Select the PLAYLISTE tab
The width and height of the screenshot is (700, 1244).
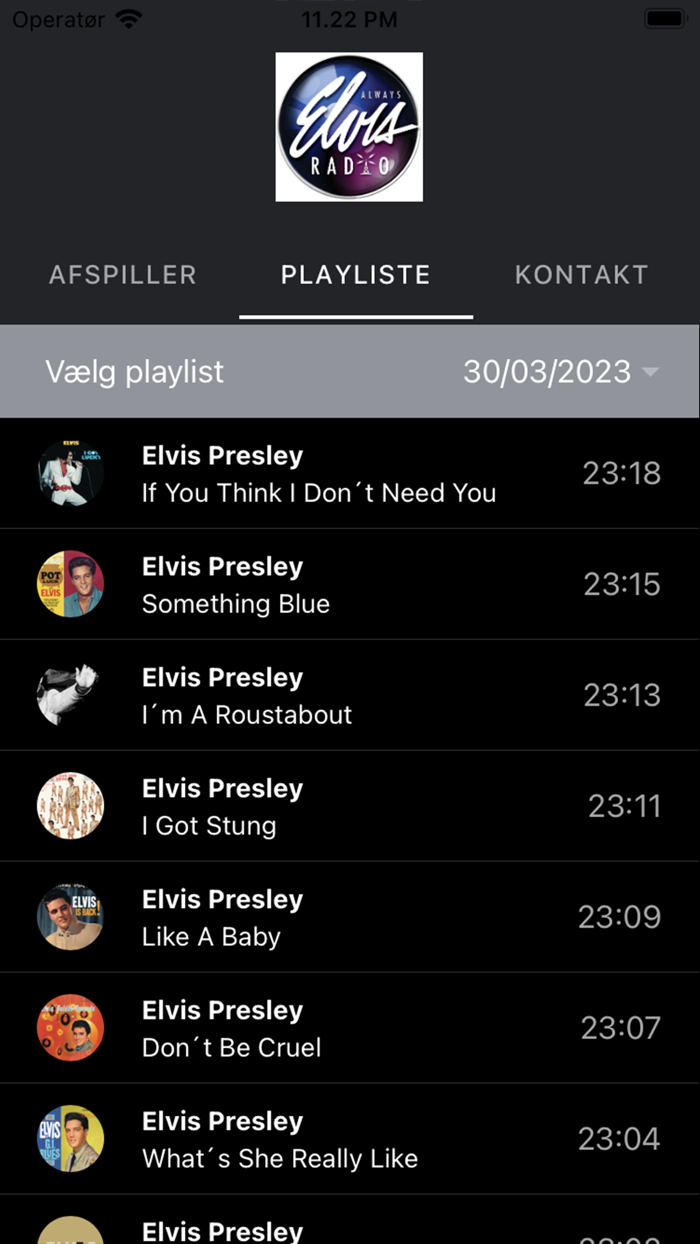point(356,274)
